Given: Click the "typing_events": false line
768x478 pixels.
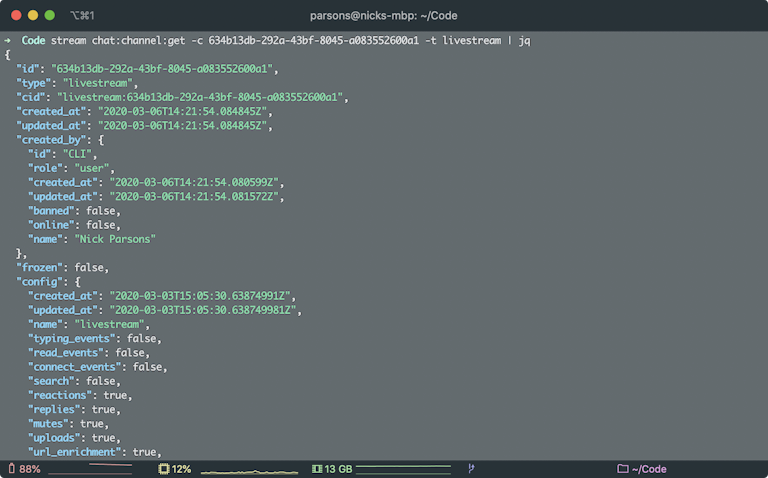Looking at the screenshot, I should 95,338.
